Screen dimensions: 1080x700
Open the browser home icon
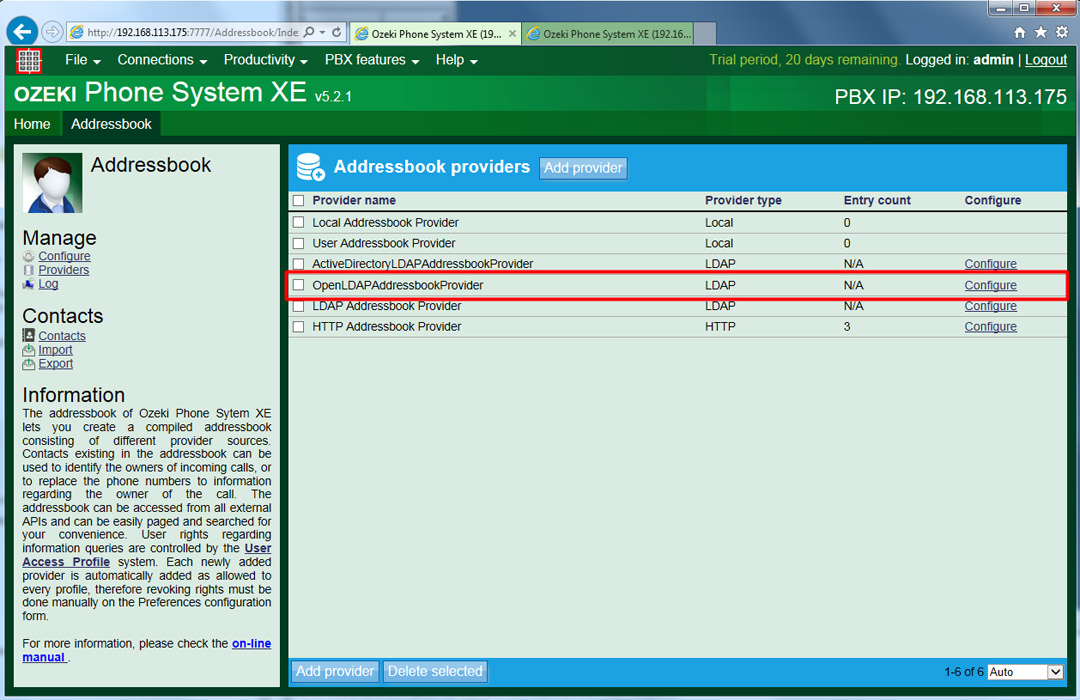pyautogui.click(x=1020, y=32)
